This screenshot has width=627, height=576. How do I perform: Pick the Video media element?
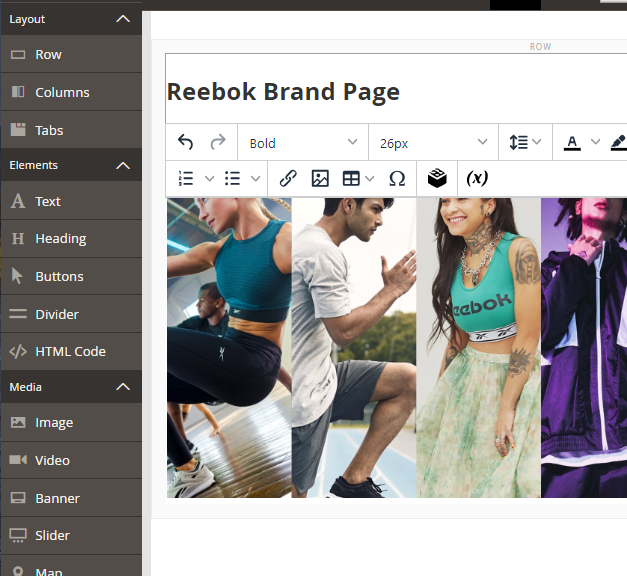[71, 460]
